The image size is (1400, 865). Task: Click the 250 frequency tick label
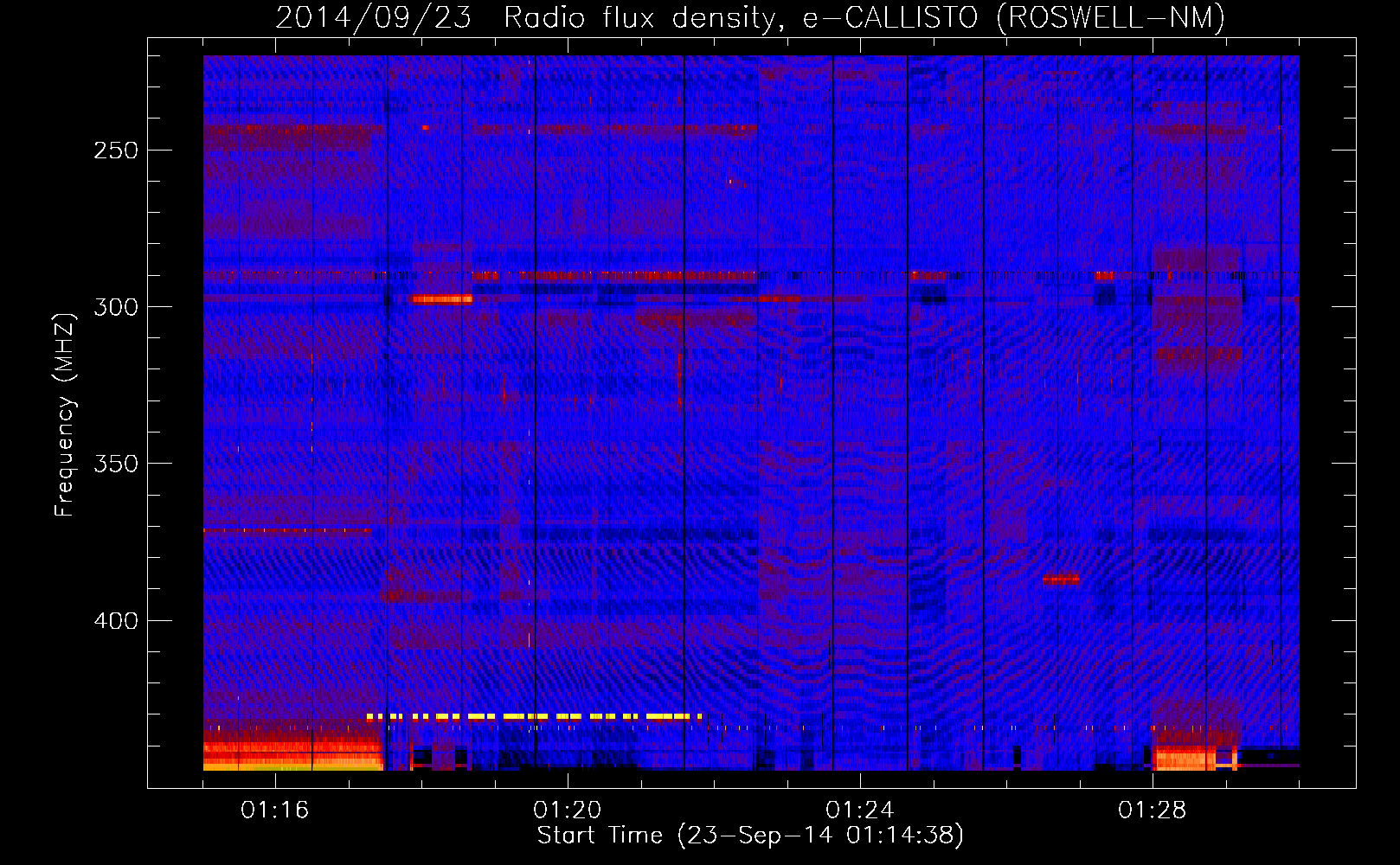coord(116,151)
